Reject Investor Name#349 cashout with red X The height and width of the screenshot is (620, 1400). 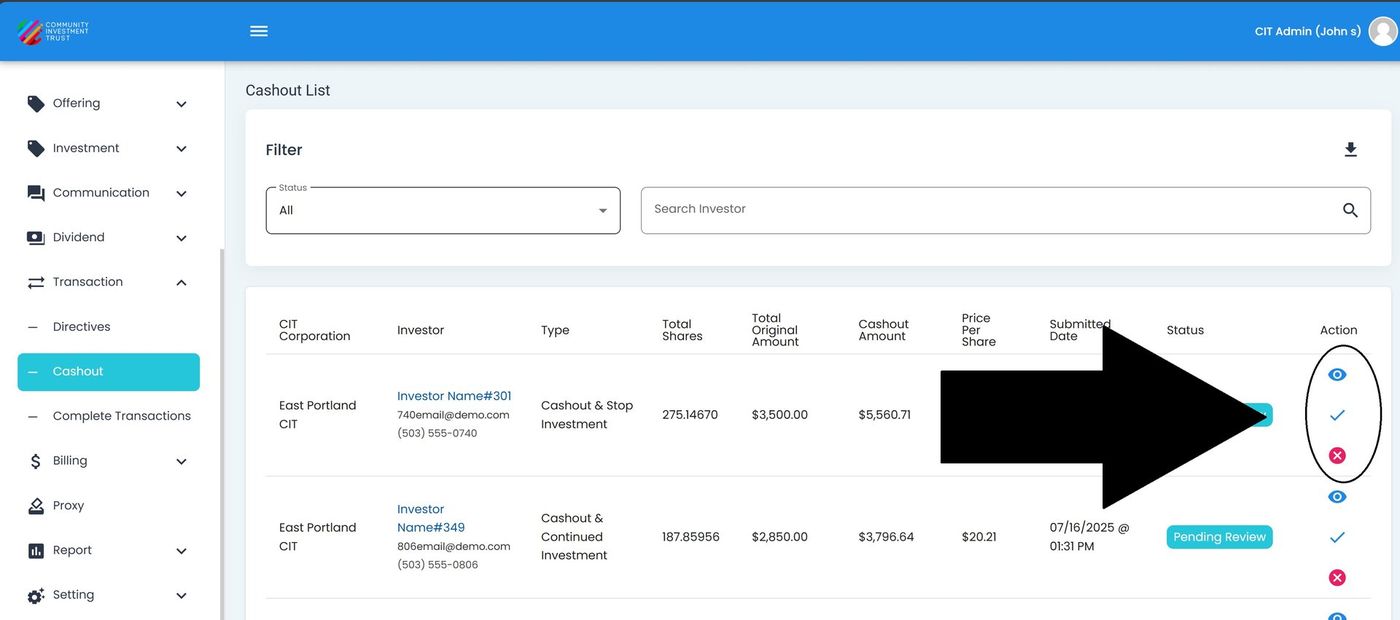pyautogui.click(x=1337, y=578)
